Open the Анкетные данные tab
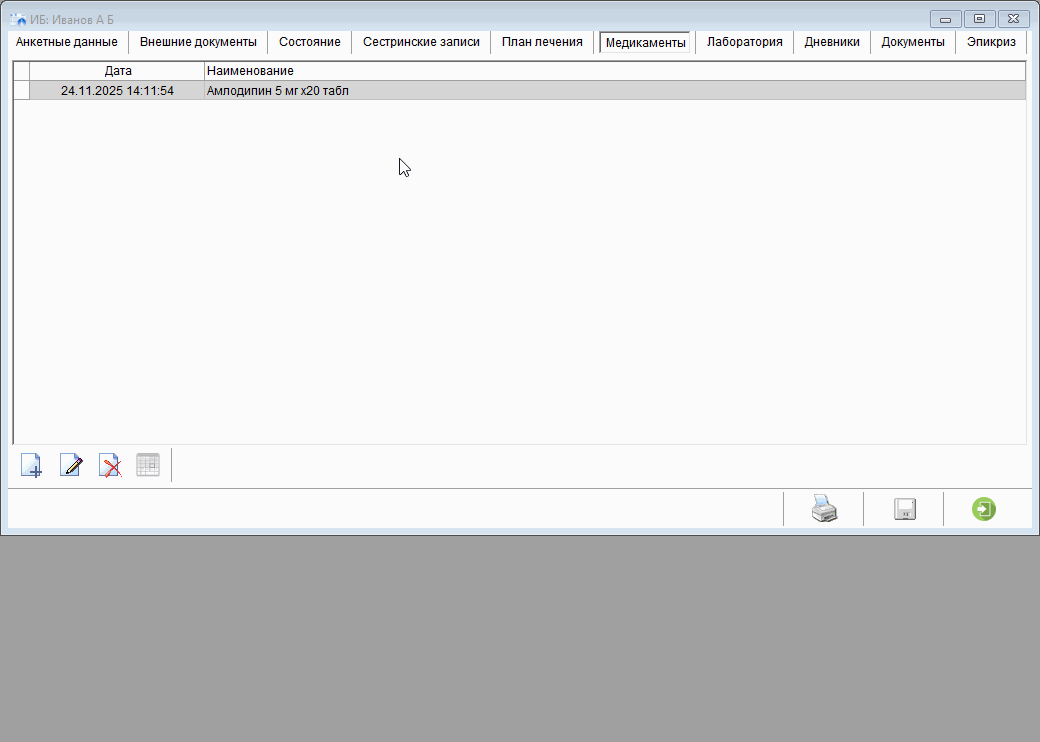The image size is (1040, 742). coord(67,42)
